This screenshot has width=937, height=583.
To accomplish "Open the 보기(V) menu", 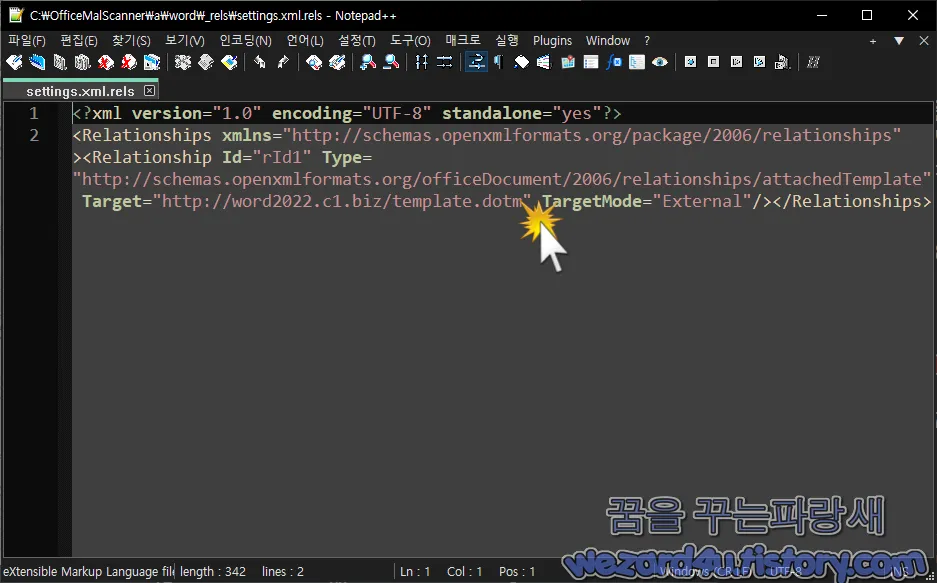I will (x=185, y=41).
